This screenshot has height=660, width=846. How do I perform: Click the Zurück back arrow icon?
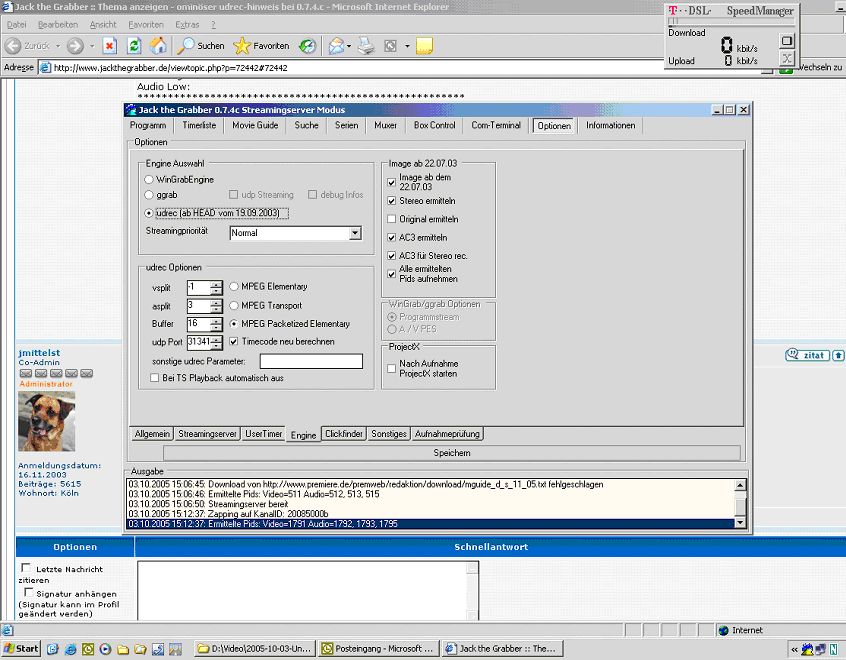tap(13, 46)
